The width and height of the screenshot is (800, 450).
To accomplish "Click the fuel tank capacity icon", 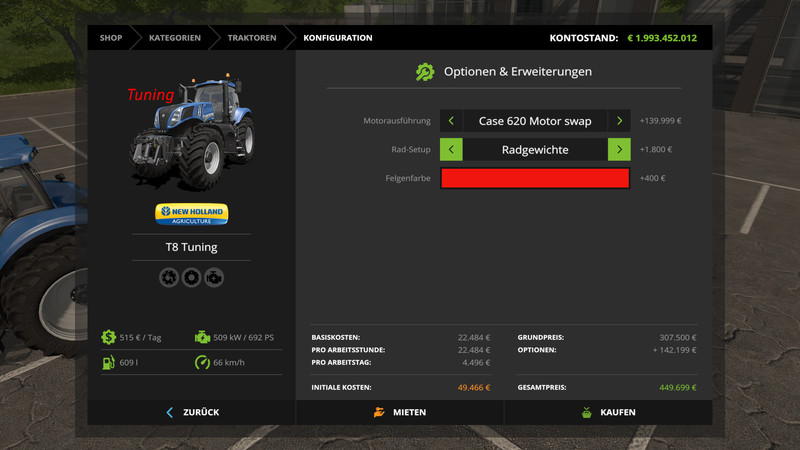I will [x=108, y=362].
